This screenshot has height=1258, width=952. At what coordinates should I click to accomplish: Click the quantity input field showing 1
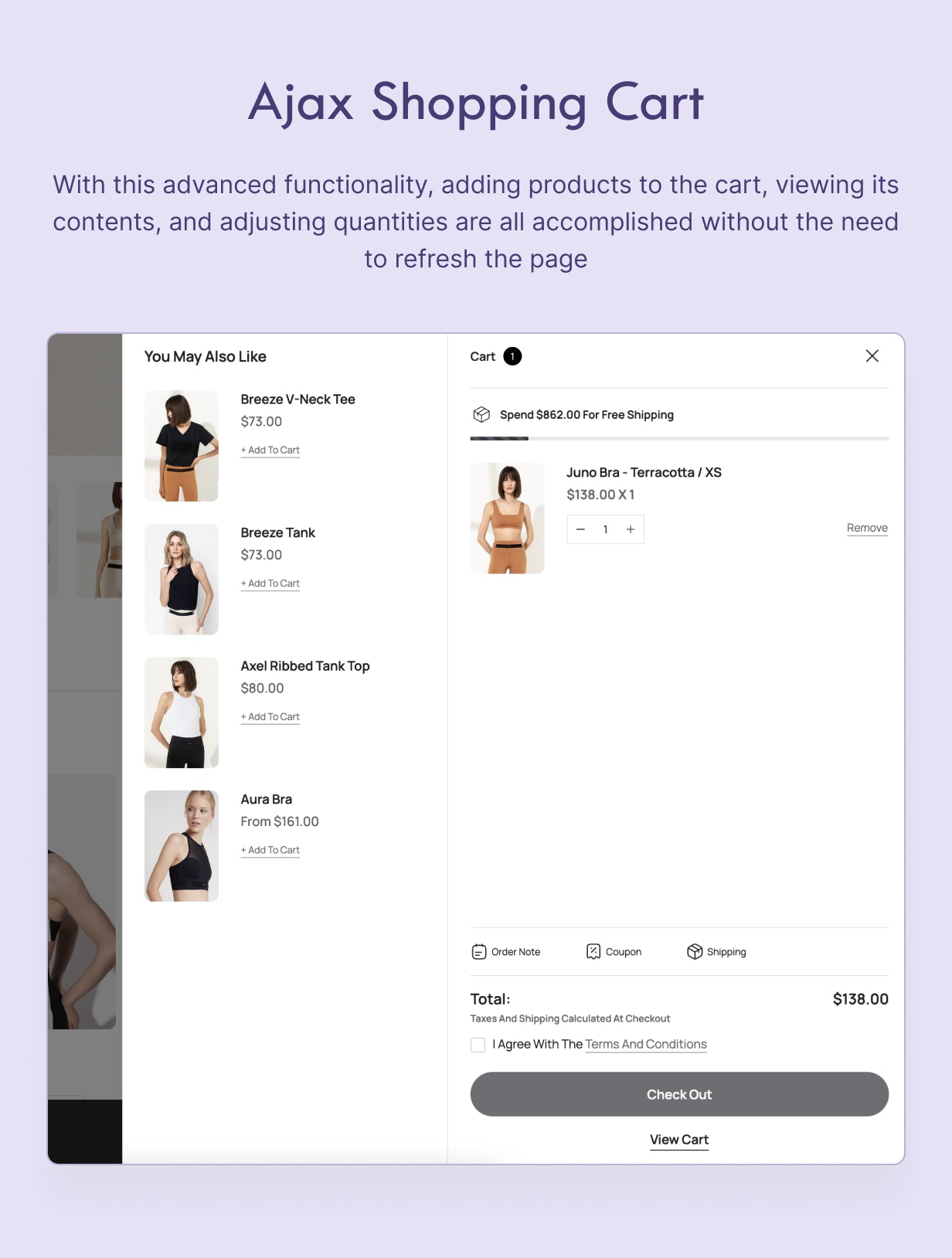[x=606, y=529]
